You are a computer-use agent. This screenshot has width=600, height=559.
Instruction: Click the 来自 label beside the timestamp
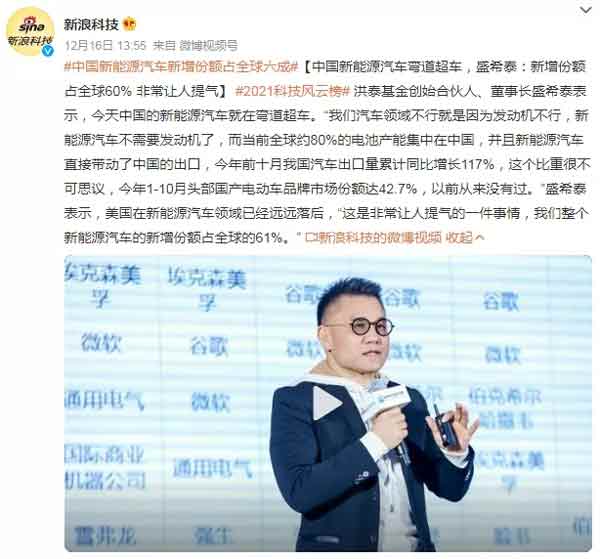(164, 46)
